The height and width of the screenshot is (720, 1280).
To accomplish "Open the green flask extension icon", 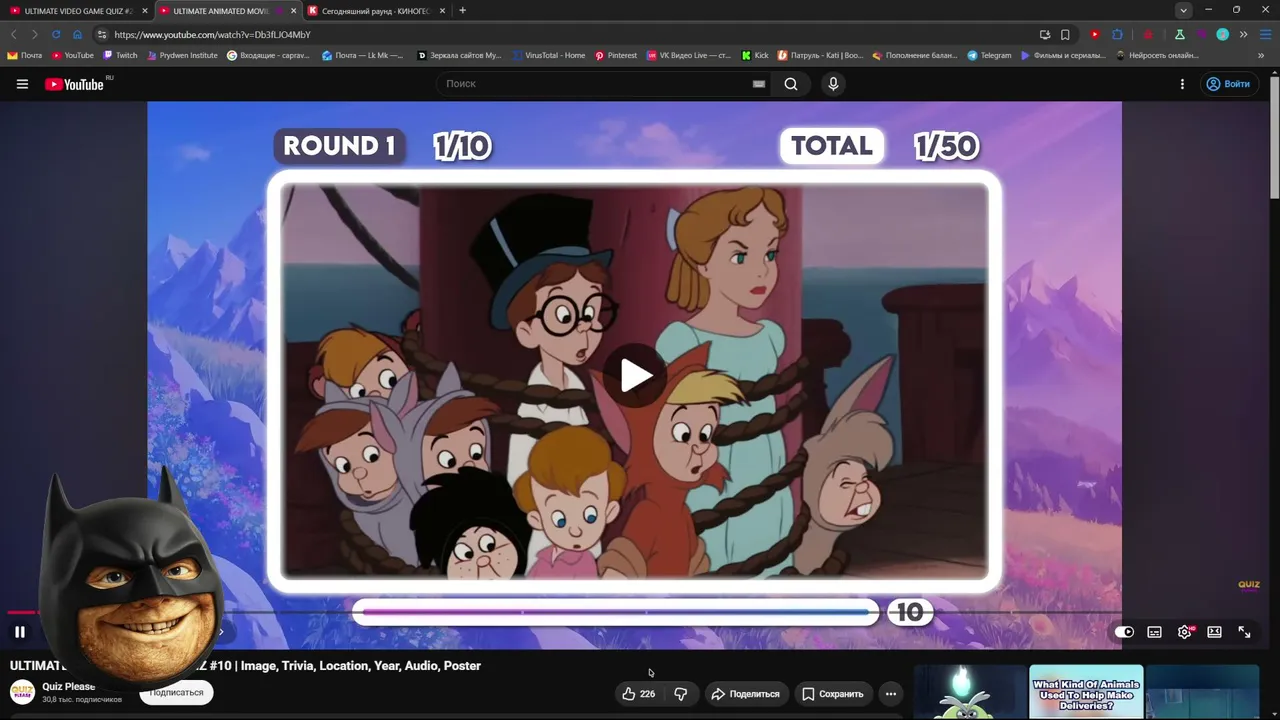I will click(x=1180, y=34).
